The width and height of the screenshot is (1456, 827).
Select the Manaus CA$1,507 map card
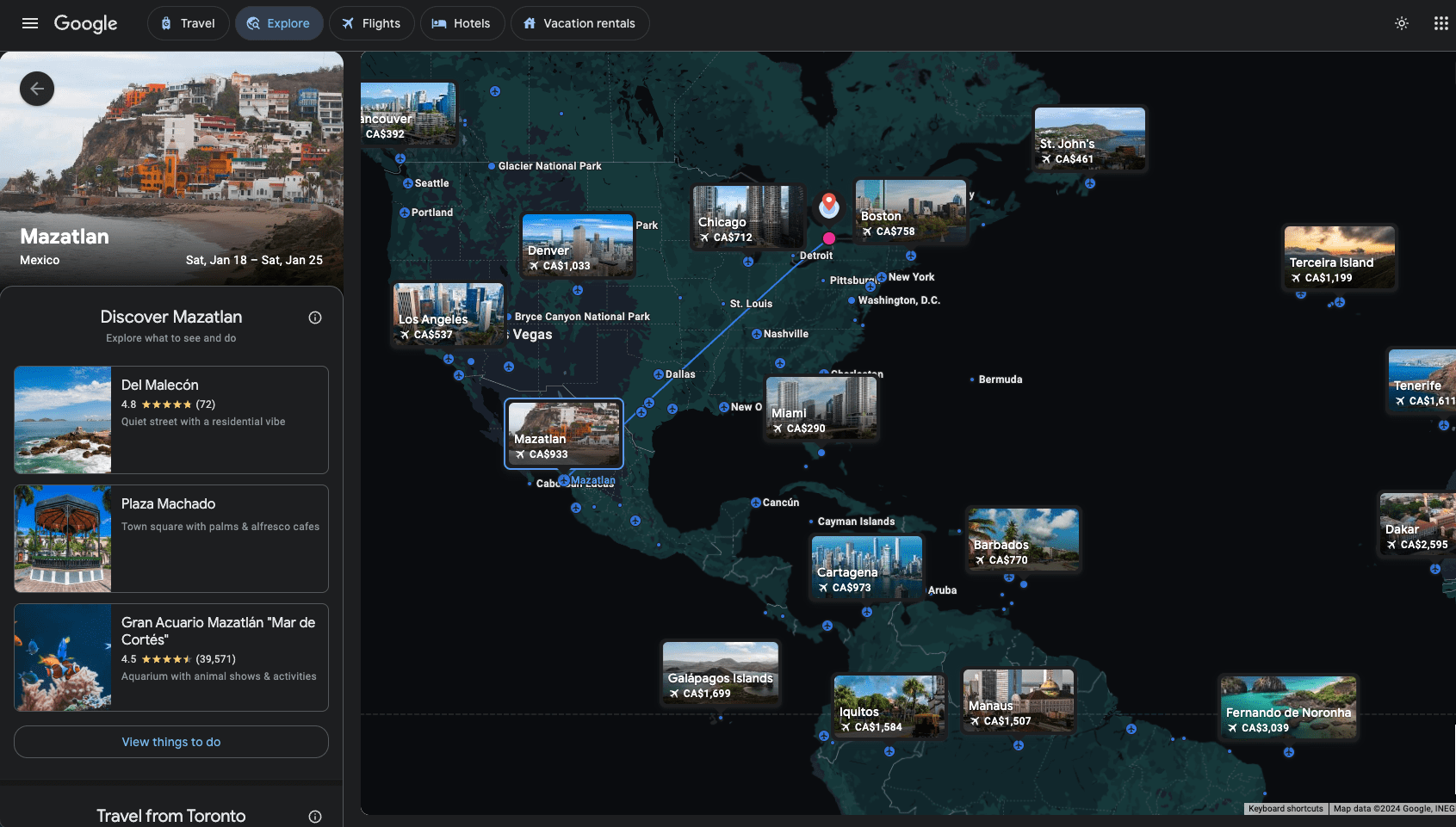click(1019, 700)
